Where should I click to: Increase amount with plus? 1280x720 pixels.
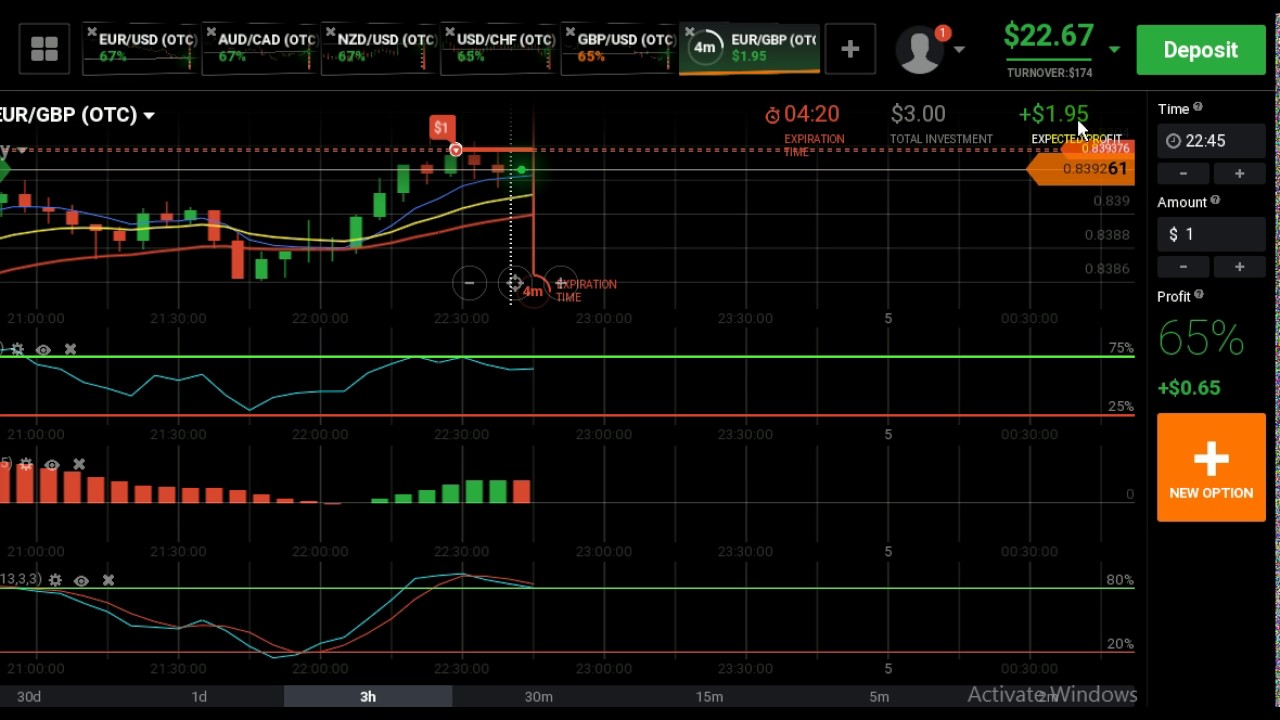pyautogui.click(x=1239, y=267)
